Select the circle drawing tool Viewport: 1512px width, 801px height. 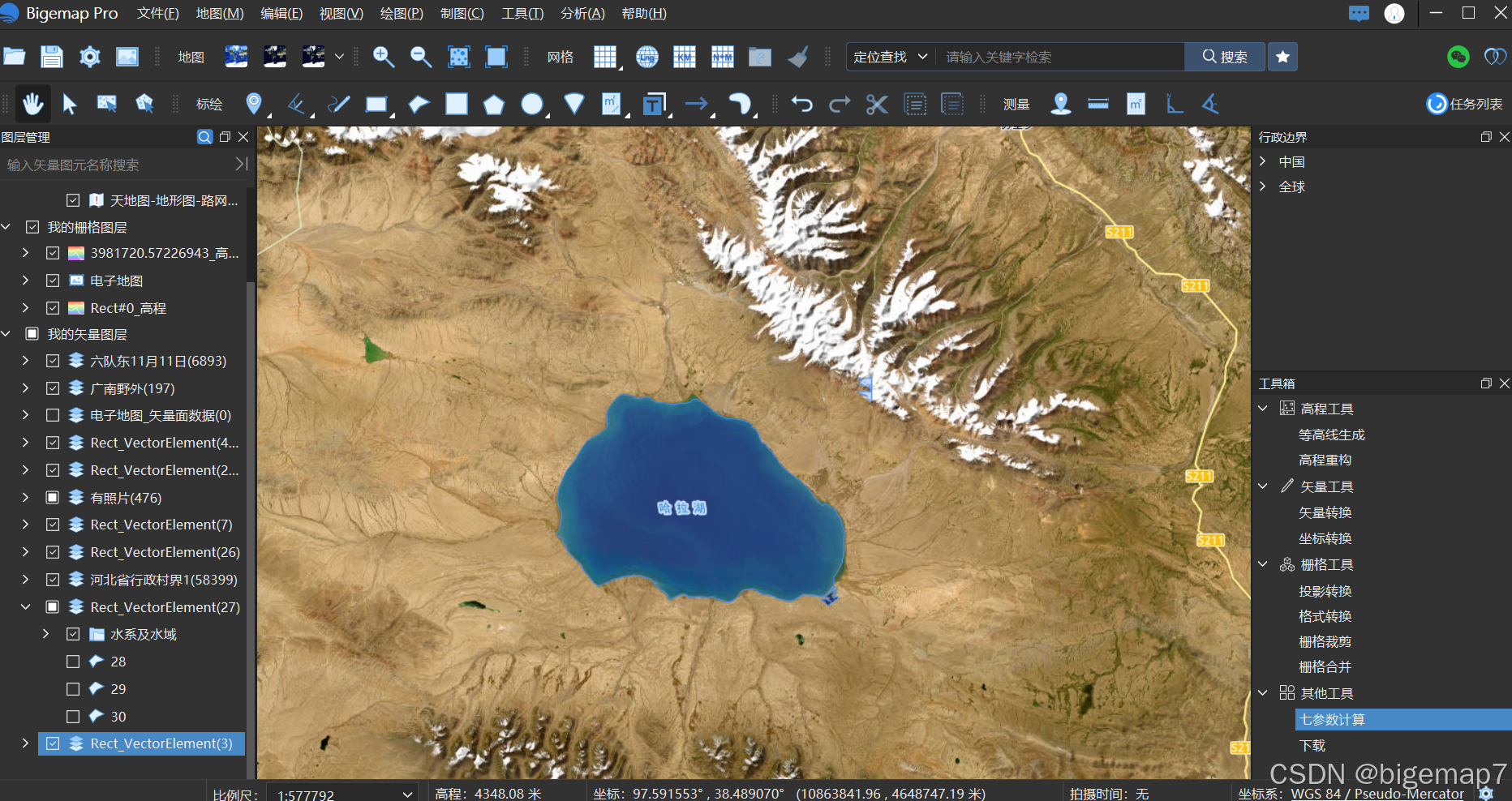pyautogui.click(x=532, y=104)
